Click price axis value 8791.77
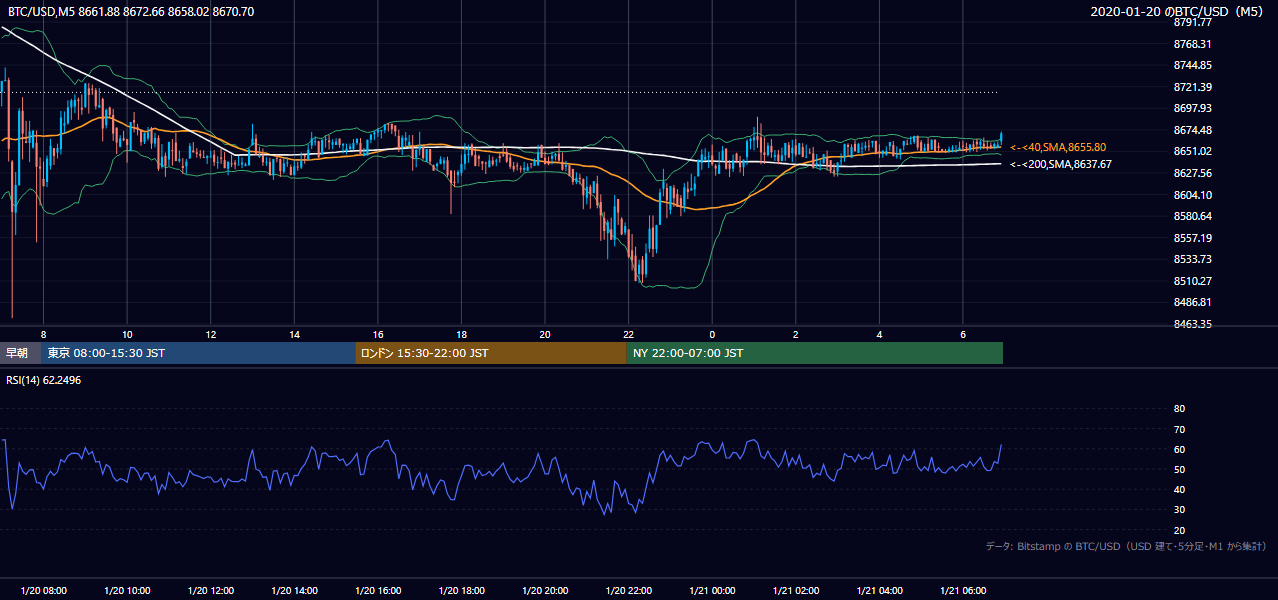This screenshot has height=600, width=1278. point(1192,22)
